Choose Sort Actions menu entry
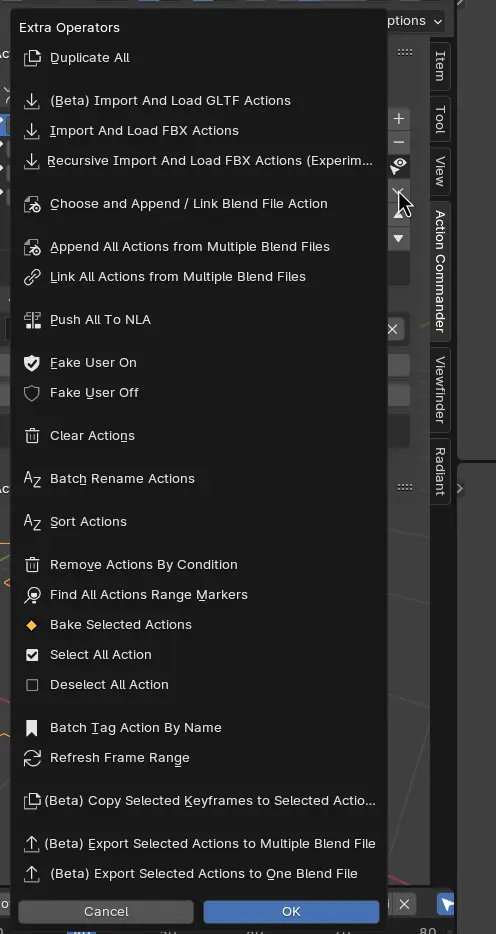The height and width of the screenshot is (934, 496). [198, 522]
